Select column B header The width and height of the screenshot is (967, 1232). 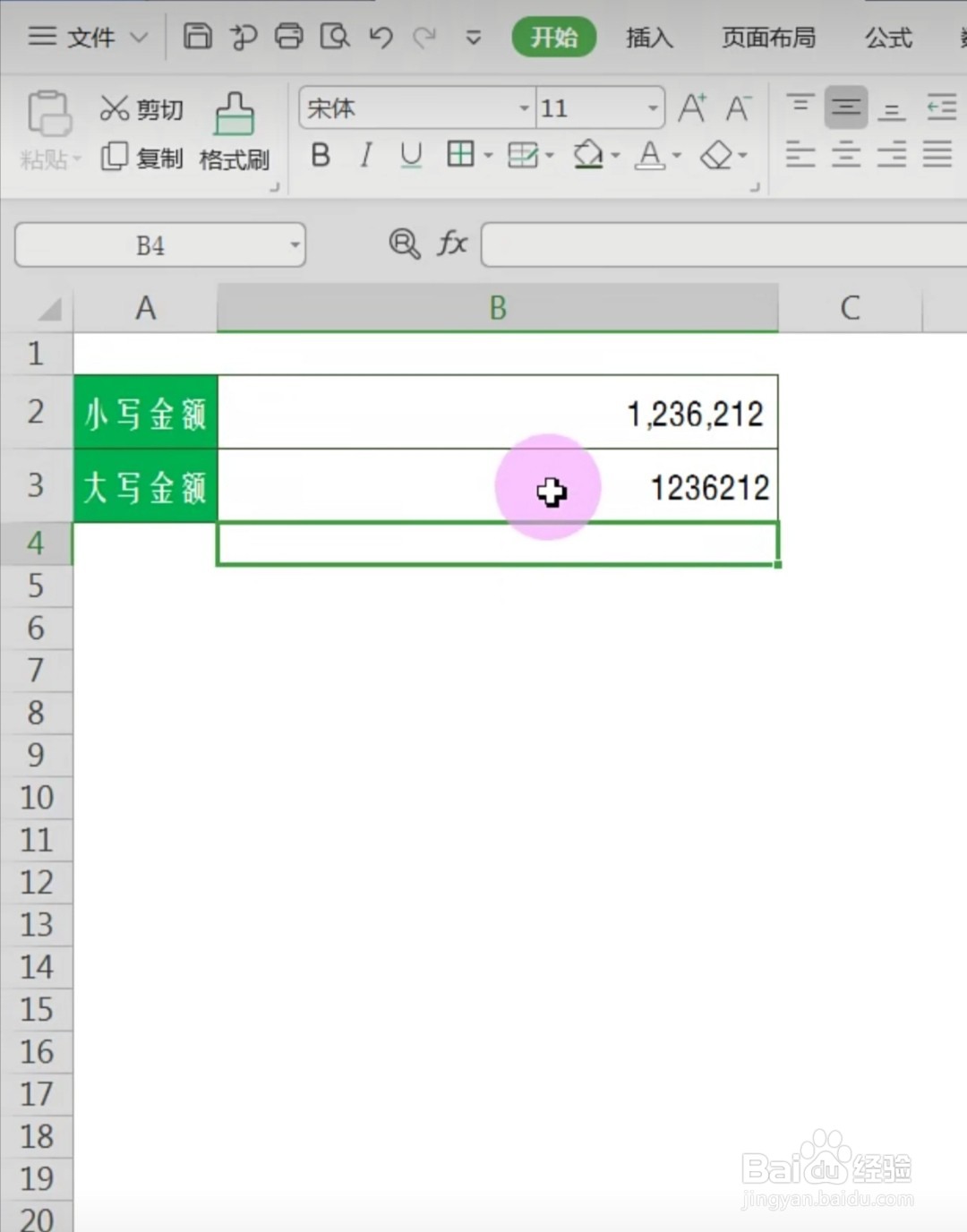[x=498, y=308]
